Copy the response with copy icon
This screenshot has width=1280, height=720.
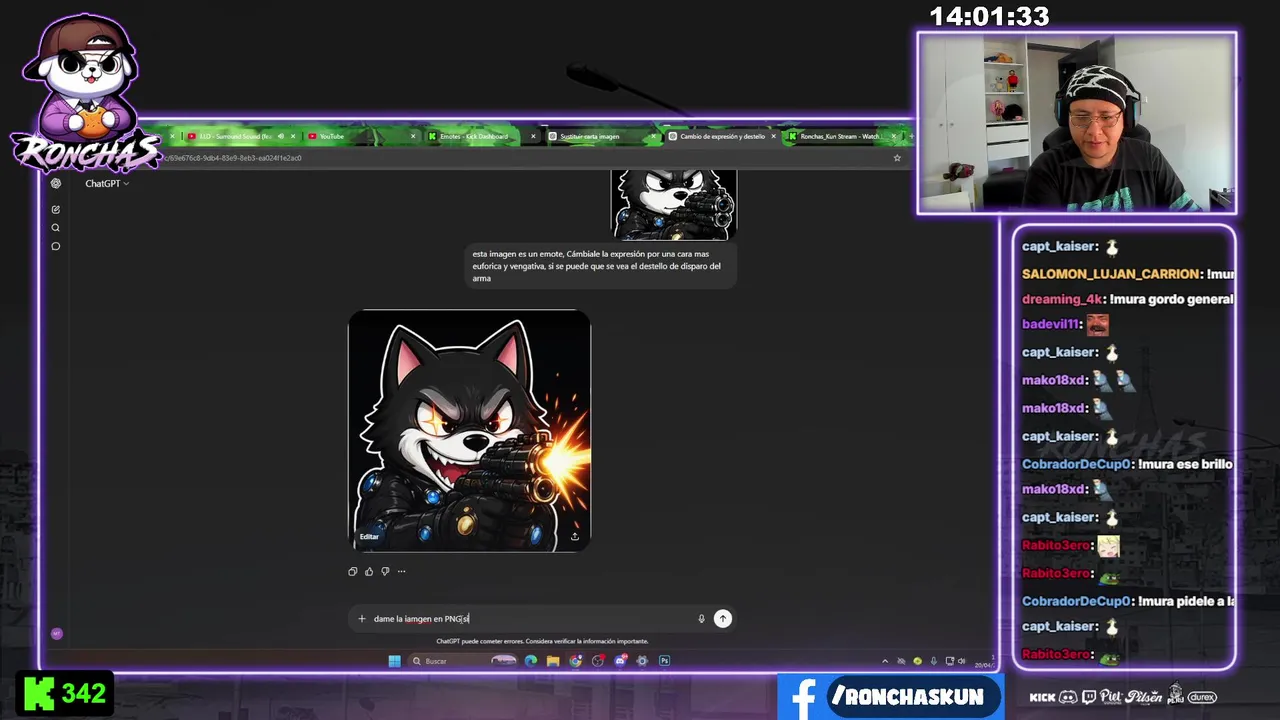(352, 571)
